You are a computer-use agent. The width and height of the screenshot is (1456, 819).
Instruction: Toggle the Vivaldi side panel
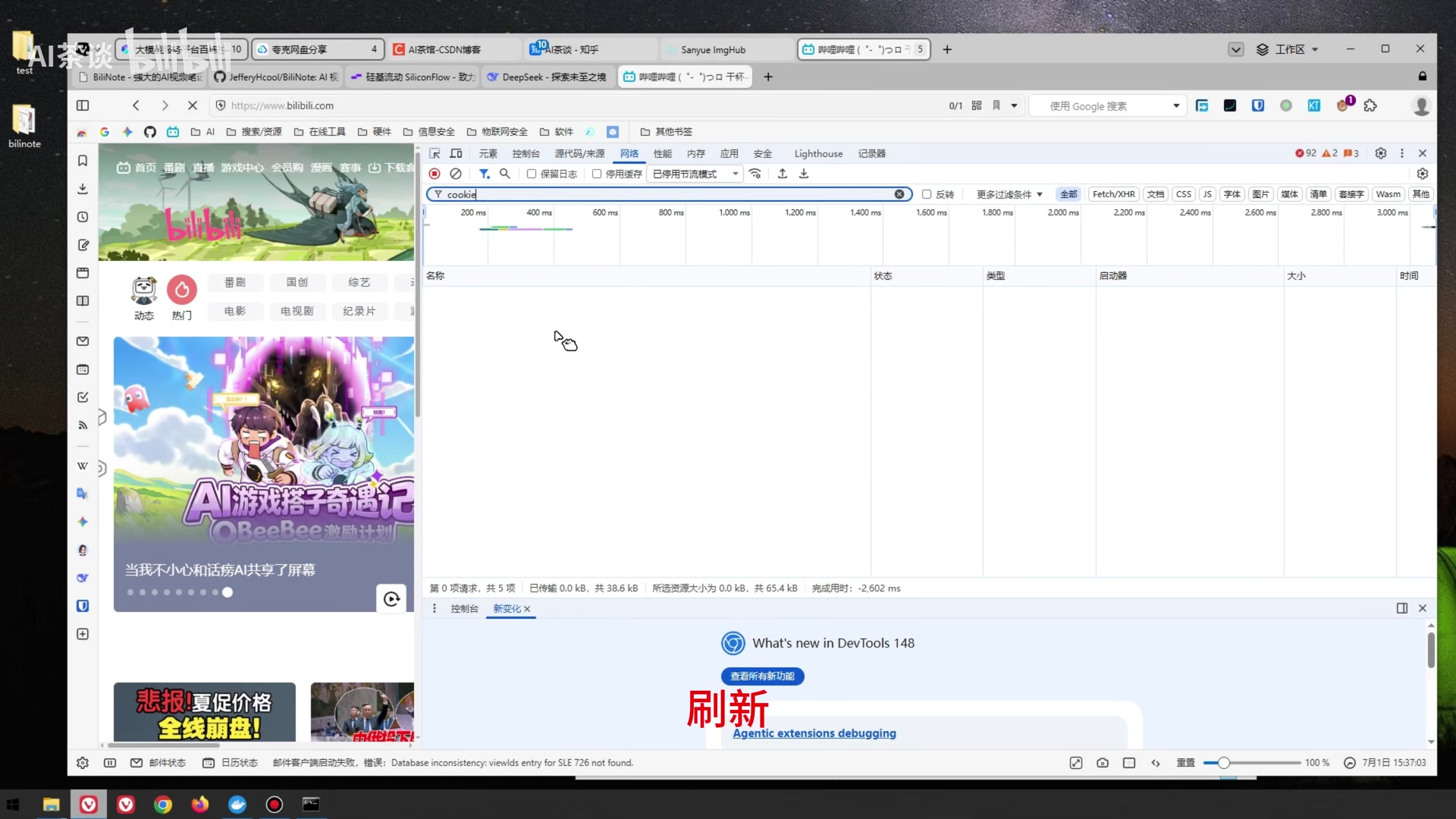[x=83, y=105]
